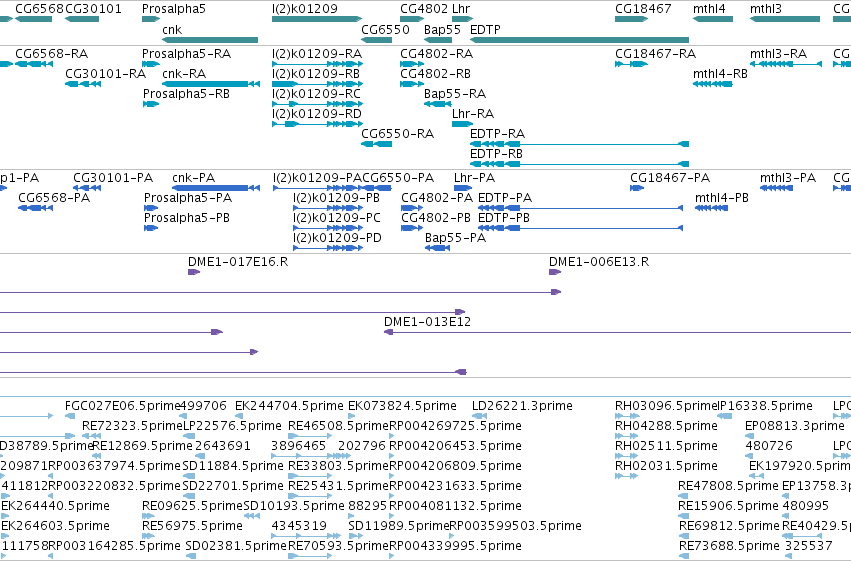Screen dimensions: 851x561
Task: Select the Bap55 gene bar
Action: tap(437, 40)
